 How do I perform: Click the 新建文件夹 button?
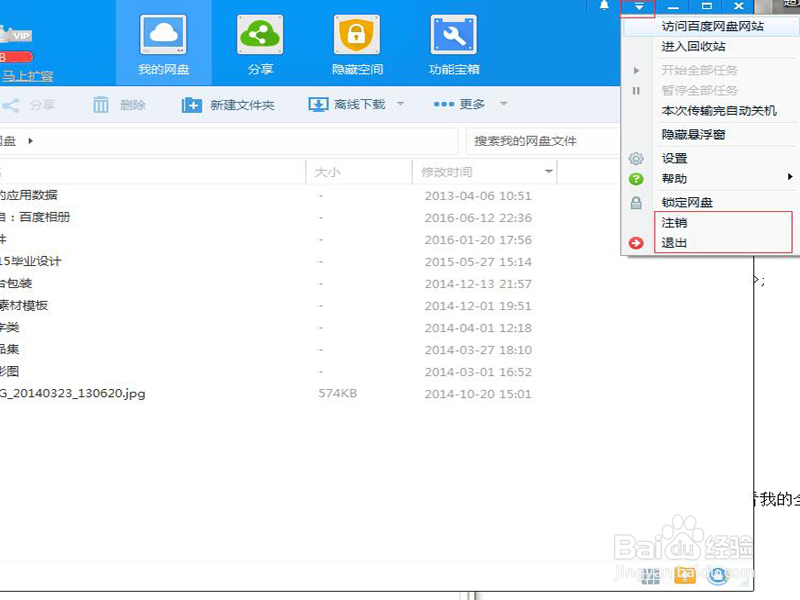pyautogui.click(x=229, y=105)
